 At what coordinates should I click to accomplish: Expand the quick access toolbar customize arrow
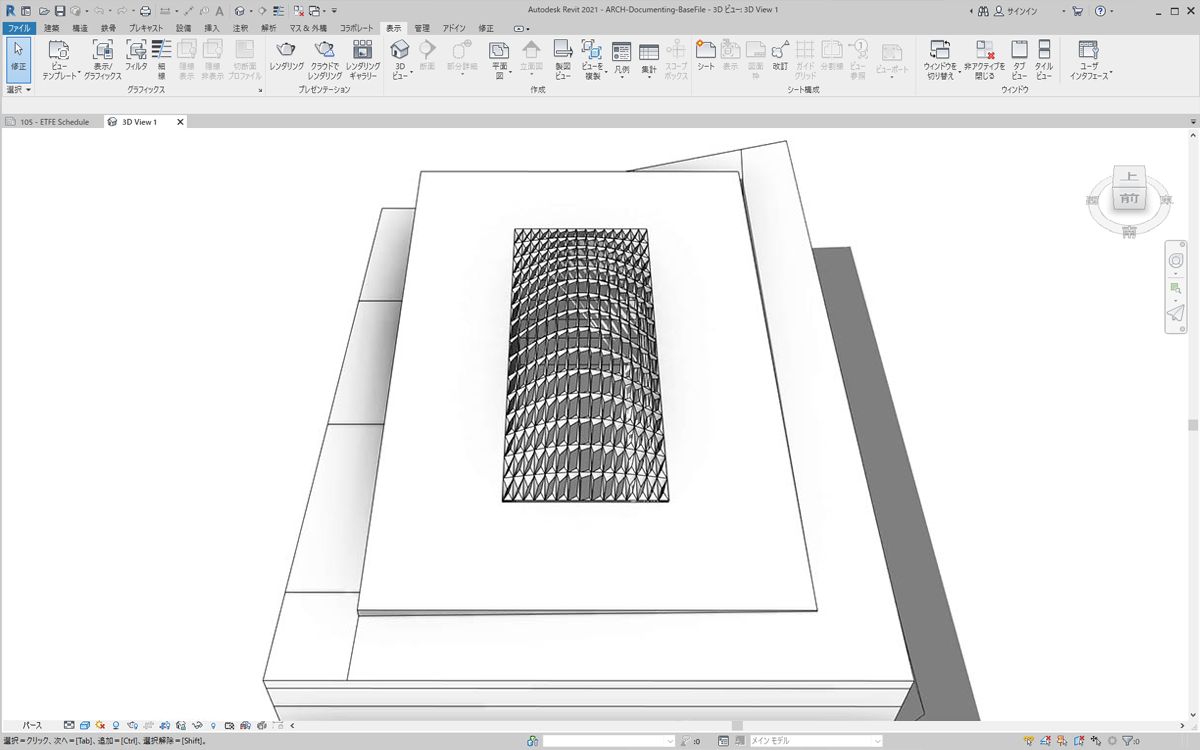(x=334, y=10)
